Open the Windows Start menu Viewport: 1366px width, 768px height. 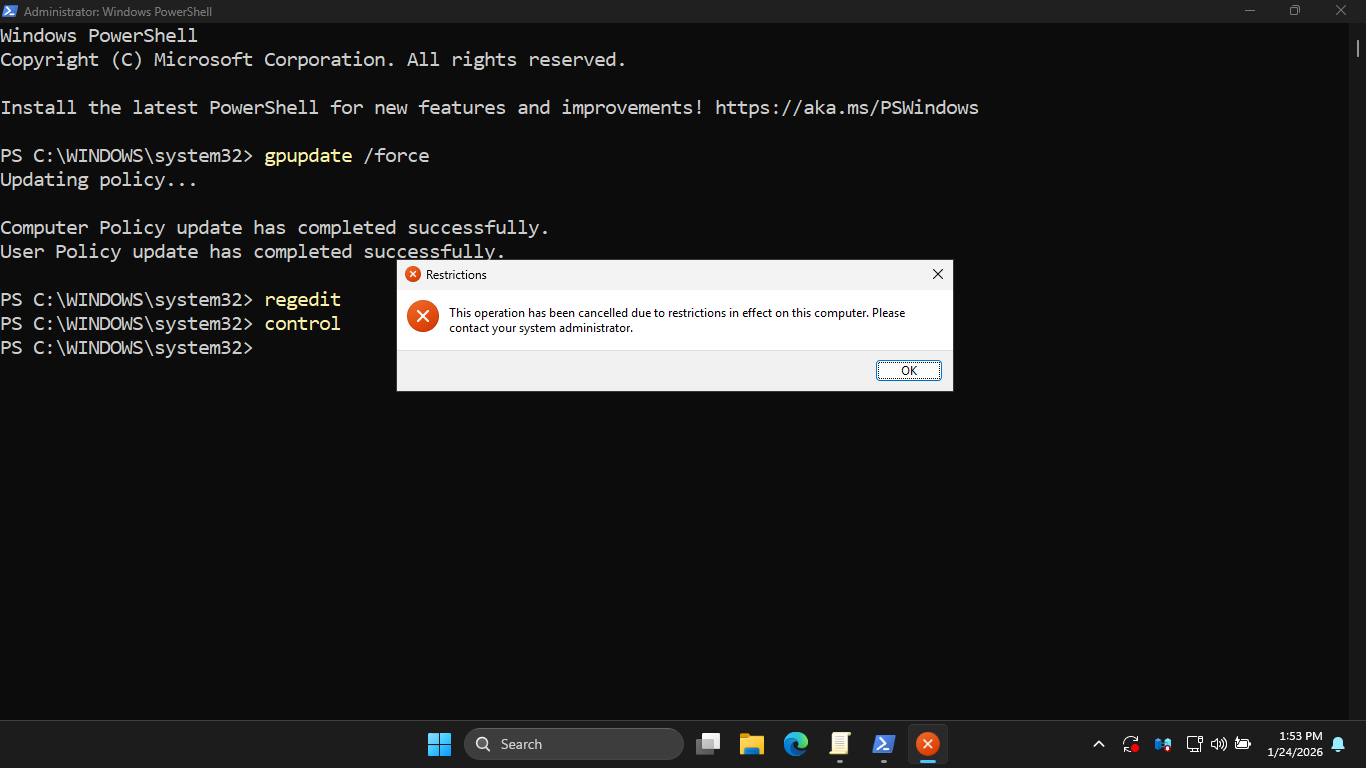[x=439, y=744]
